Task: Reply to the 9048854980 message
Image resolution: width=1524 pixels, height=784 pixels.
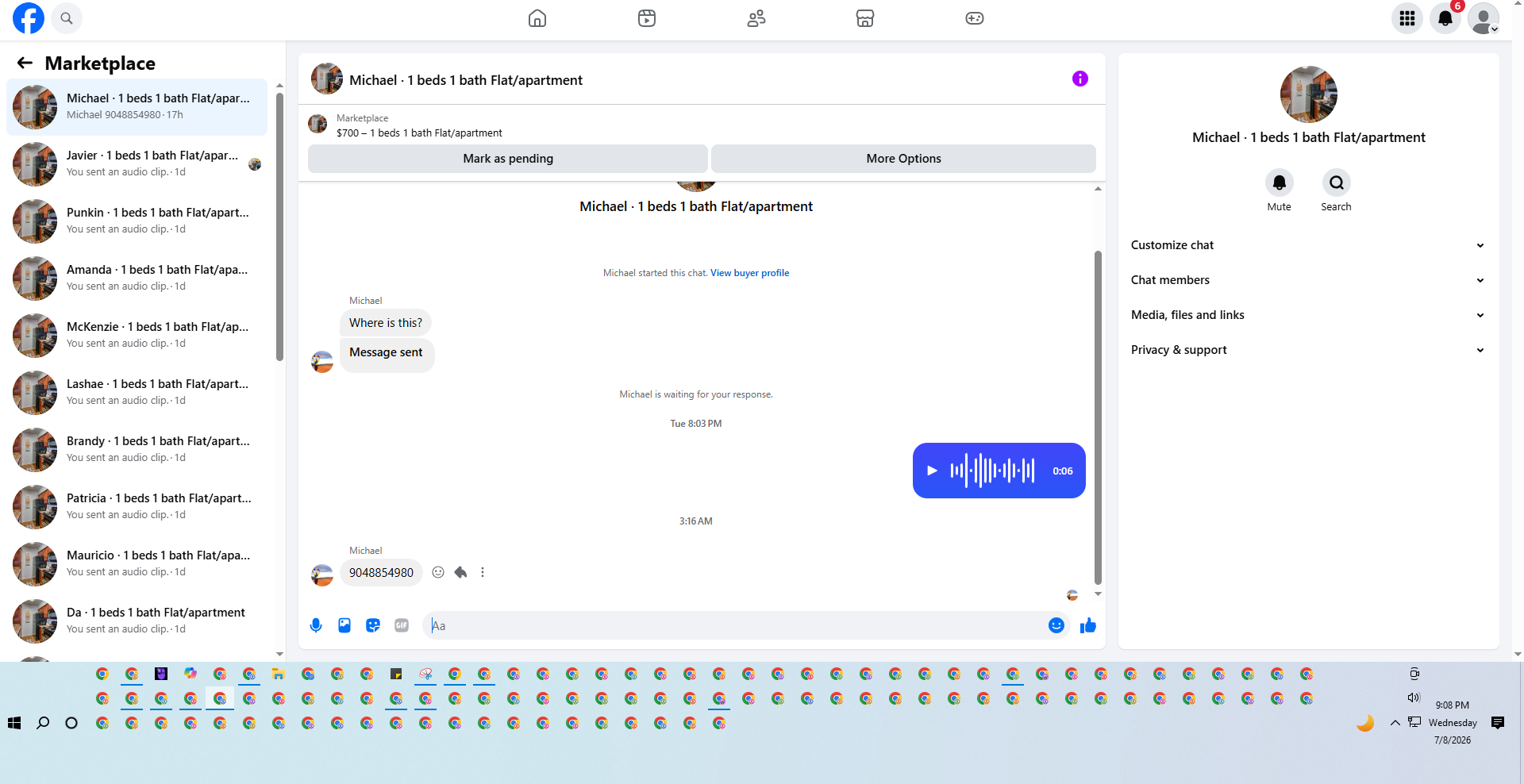Action: pos(460,572)
